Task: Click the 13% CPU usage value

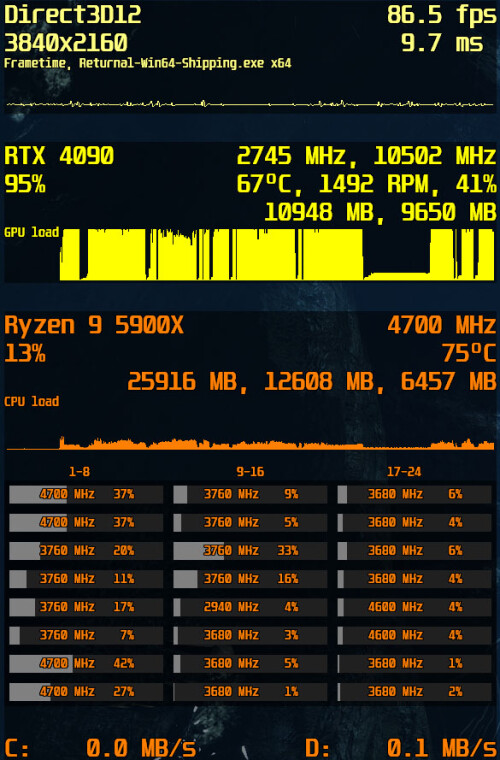Action: click(25, 354)
